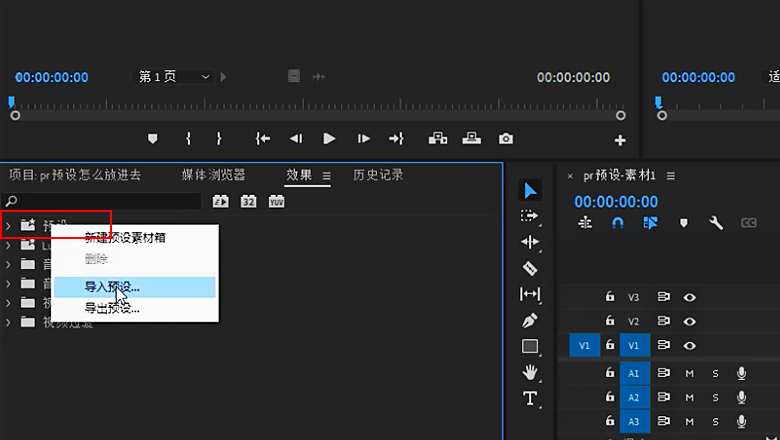Select the Razor tool
The height and width of the screenshot is (440, 780).
[x=530, y=268]
